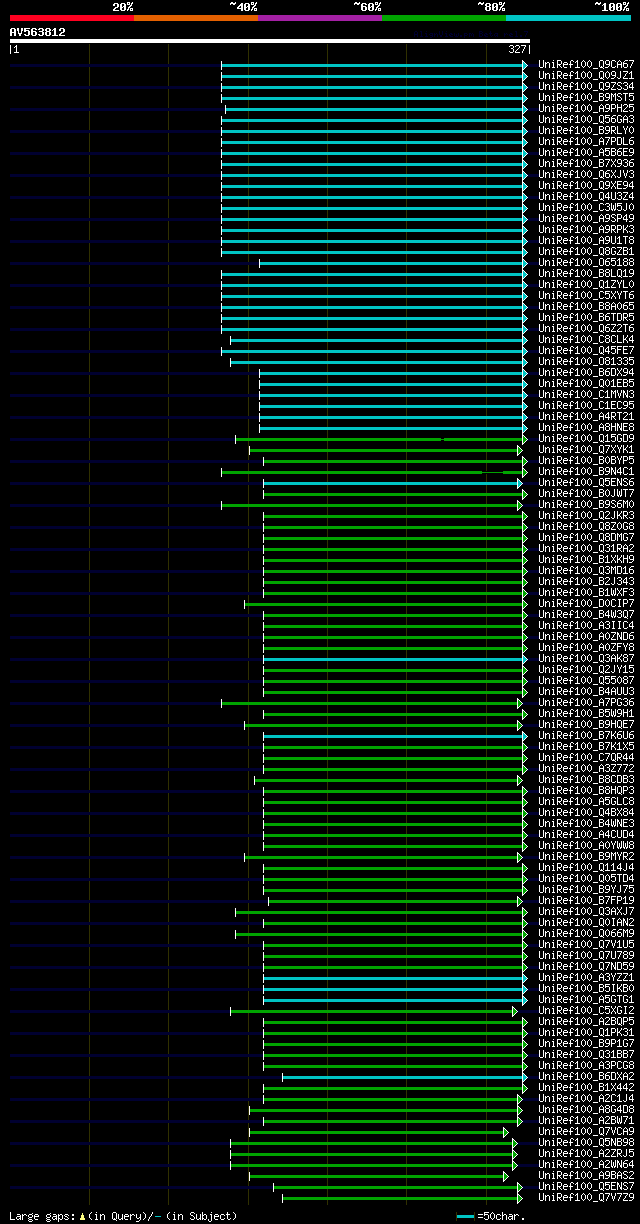Click the green alignment bar for UniRef100_Q7VCA9
This screenshot has width=640, height=1224.
pos(379,1132)
